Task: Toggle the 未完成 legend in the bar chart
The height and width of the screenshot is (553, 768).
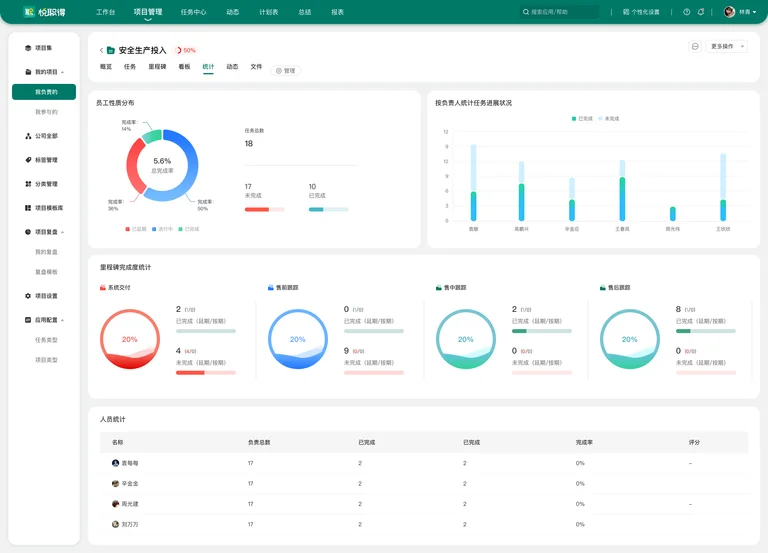Action: [x=608, y=119]
